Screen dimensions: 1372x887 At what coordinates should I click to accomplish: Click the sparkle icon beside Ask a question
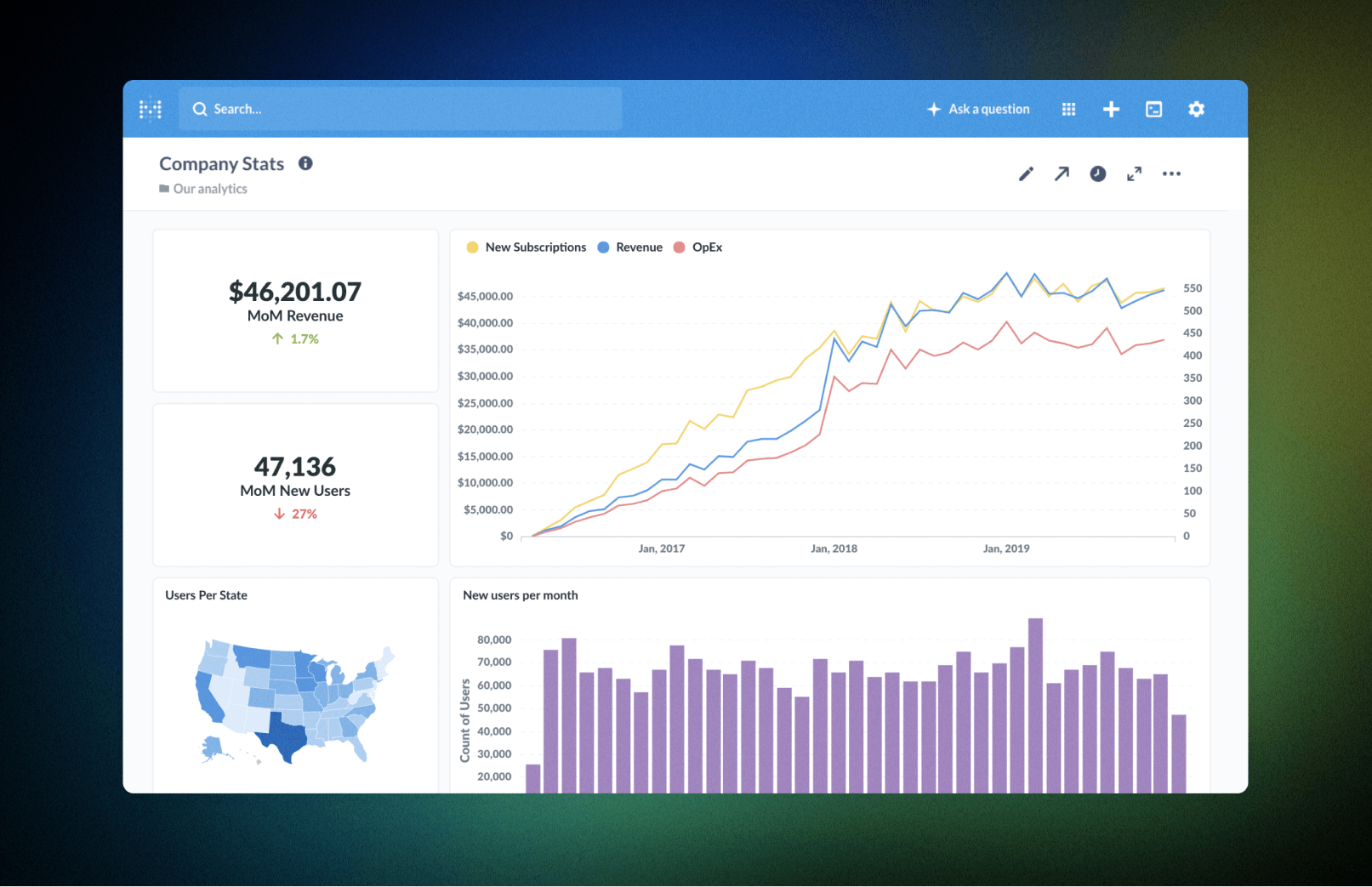tap(934, 109)
